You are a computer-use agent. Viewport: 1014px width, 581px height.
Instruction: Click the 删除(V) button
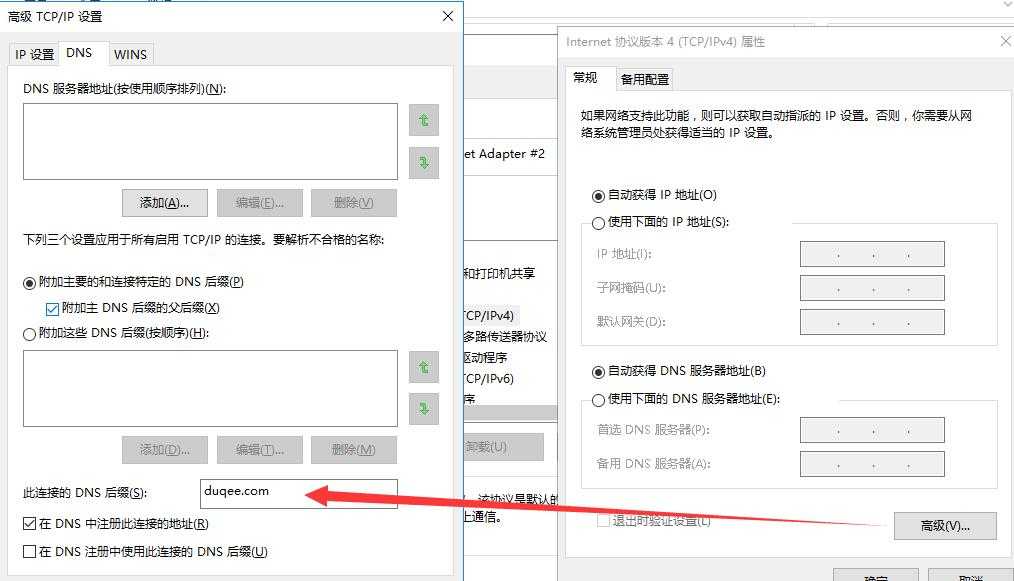(x=354, y=203)
